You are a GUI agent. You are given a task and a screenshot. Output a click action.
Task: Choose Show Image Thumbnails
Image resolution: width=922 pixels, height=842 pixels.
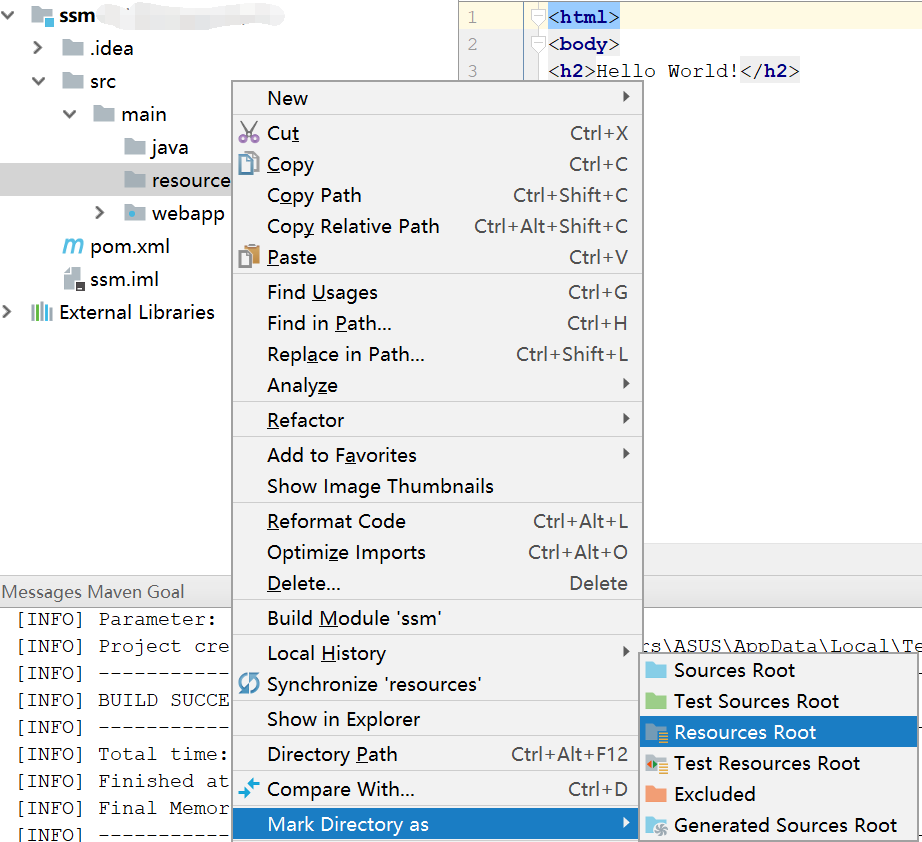(437, 486)
